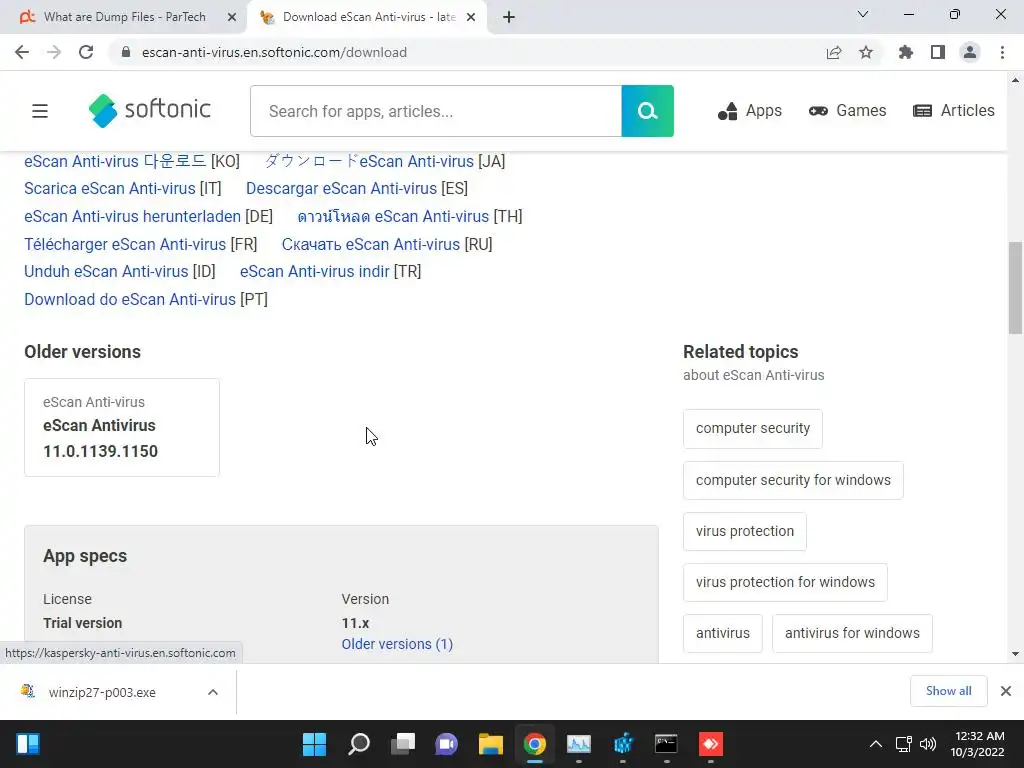Click the page vertical scrollbar thumb
The image size is (1024, 768).
[x=1015, y=287]
